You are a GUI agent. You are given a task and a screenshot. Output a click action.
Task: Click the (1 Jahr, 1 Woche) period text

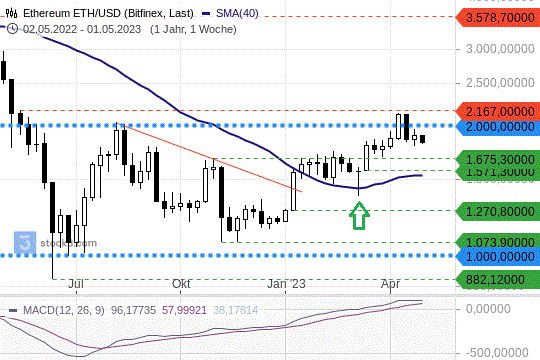[193, 29]
